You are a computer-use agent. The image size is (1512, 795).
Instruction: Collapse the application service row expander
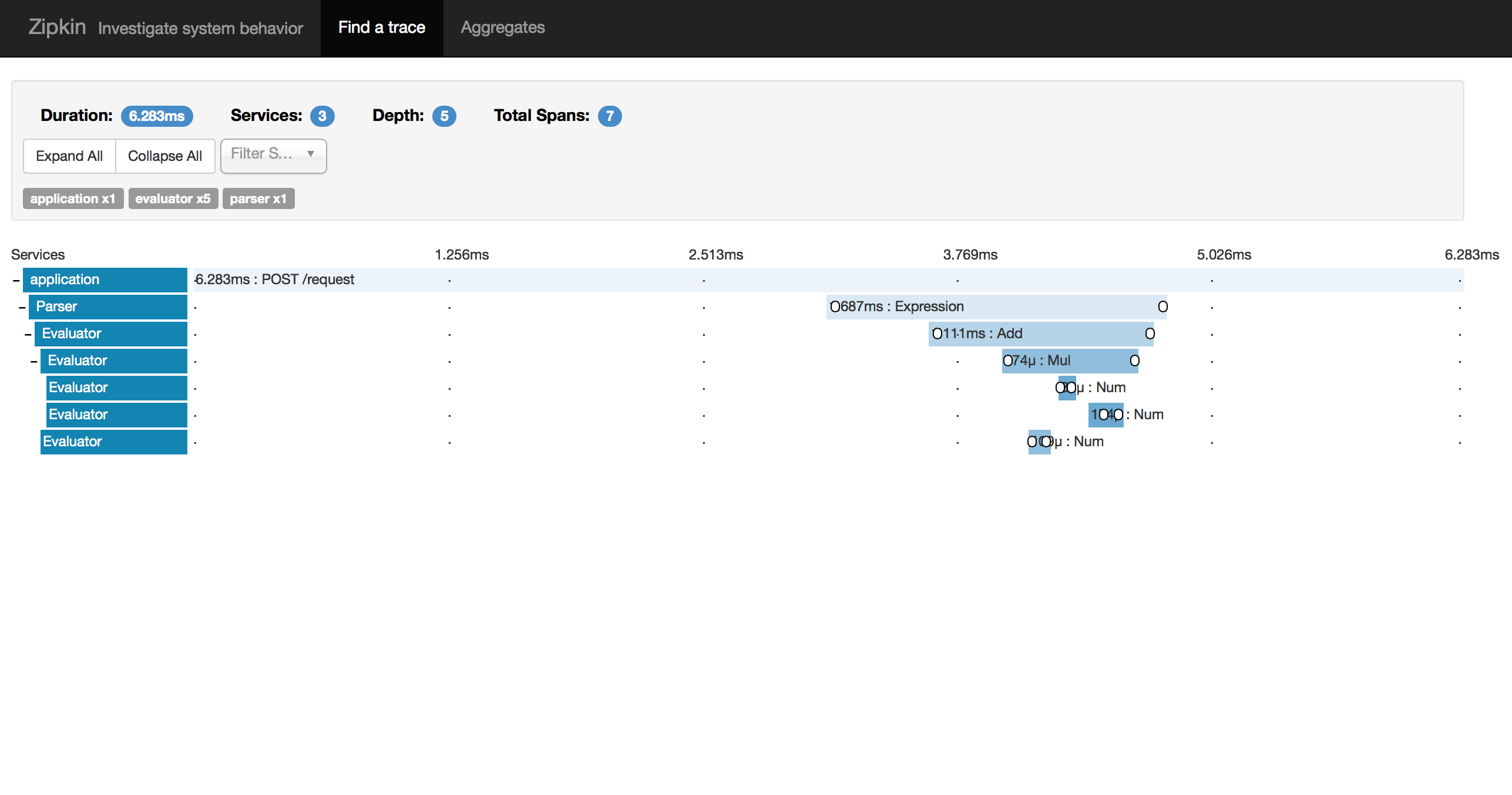pos(16,280)
